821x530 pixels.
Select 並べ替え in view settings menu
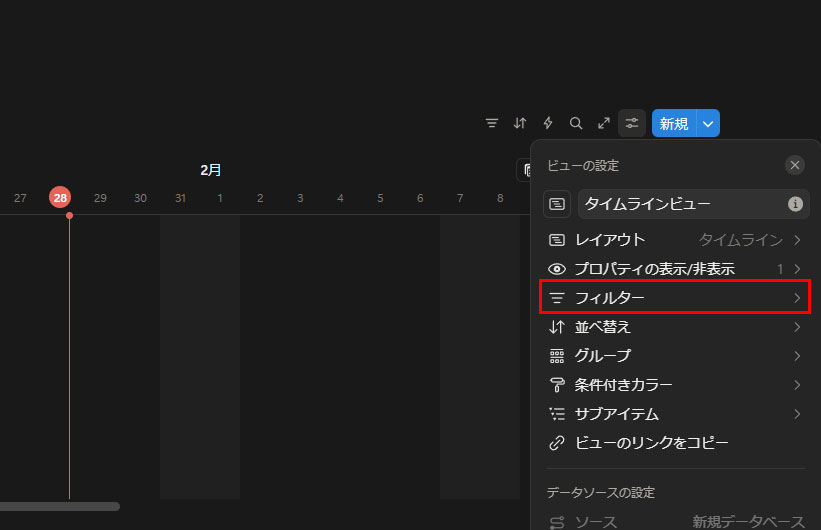tap(602, 327)
